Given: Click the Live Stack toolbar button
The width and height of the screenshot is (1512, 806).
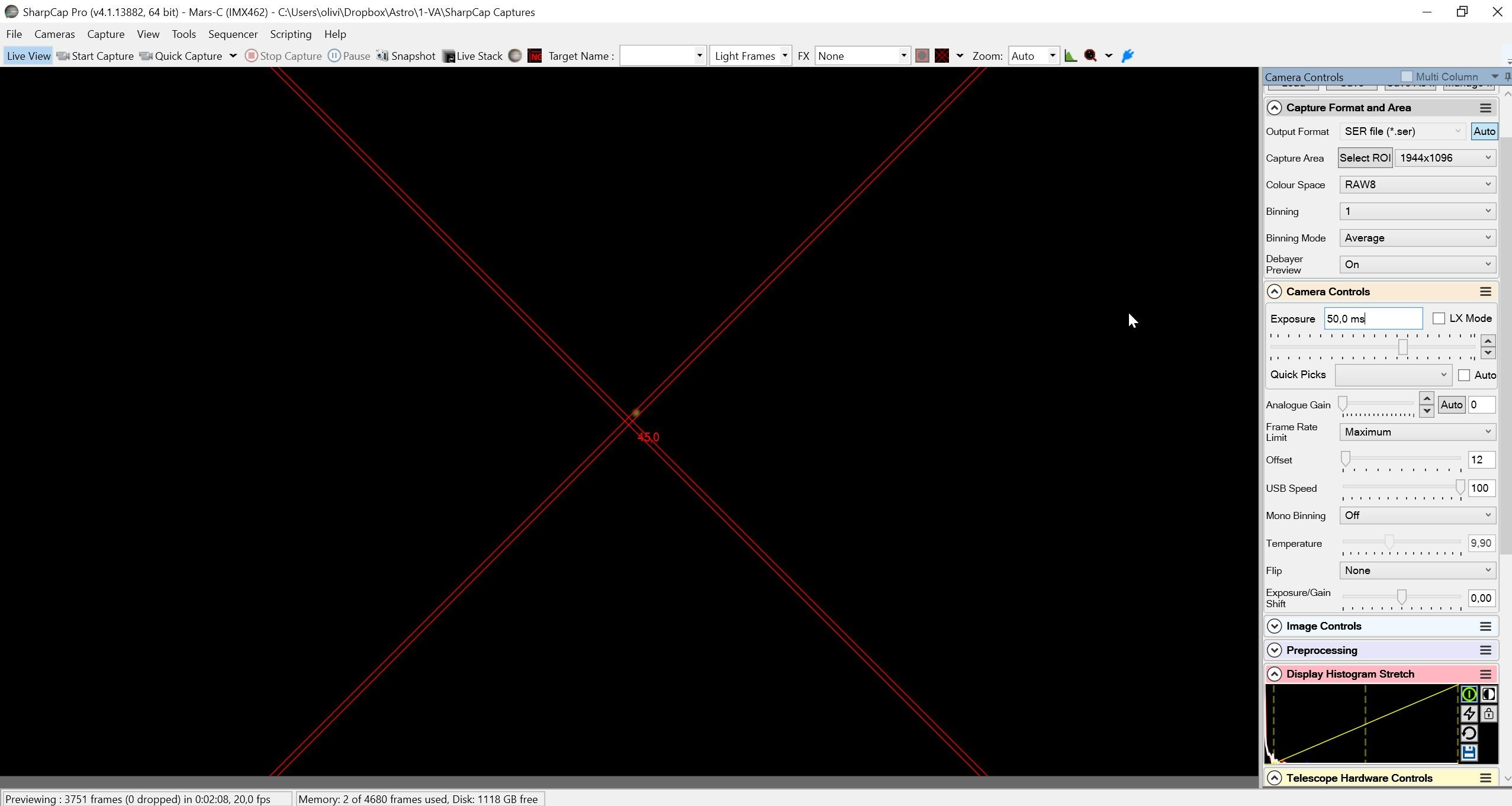Looking at the screenshot, I should [472, 56].
